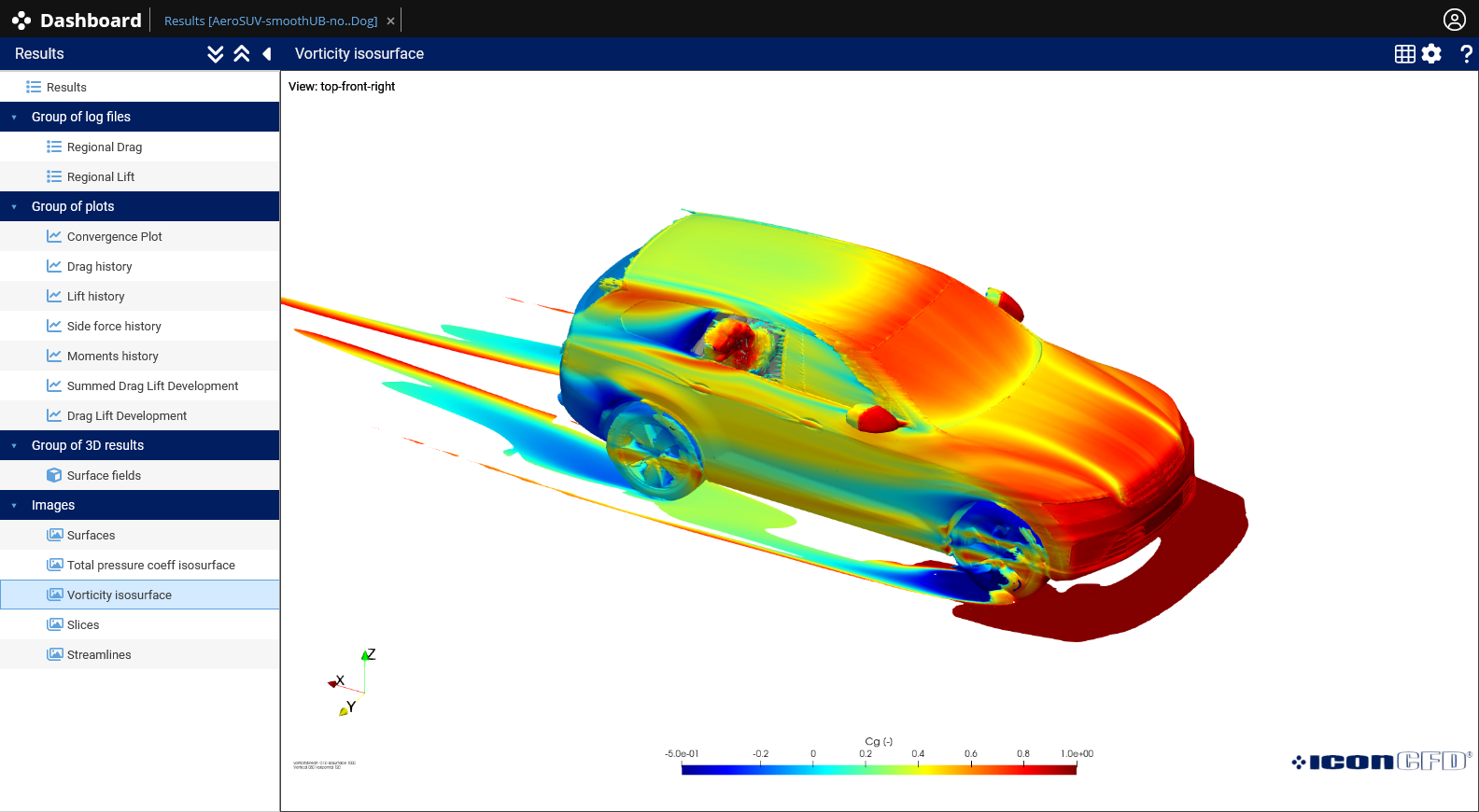Close the Results AeroSUV tab
The width and height of the screenshot is (1479, 812).
[x=391, y=21]
